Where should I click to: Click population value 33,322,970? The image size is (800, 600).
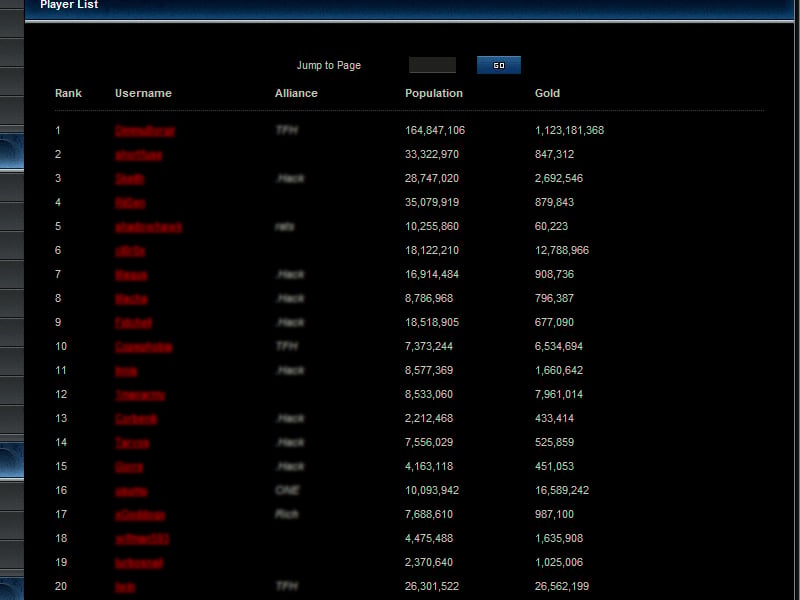[x=432, y=154]
